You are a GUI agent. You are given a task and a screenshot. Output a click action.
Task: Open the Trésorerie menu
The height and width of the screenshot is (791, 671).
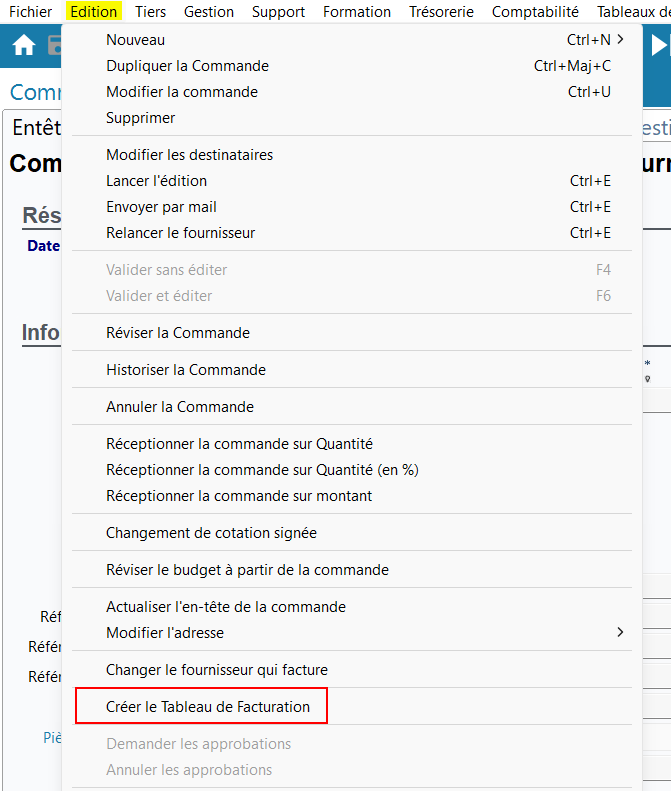441,12
